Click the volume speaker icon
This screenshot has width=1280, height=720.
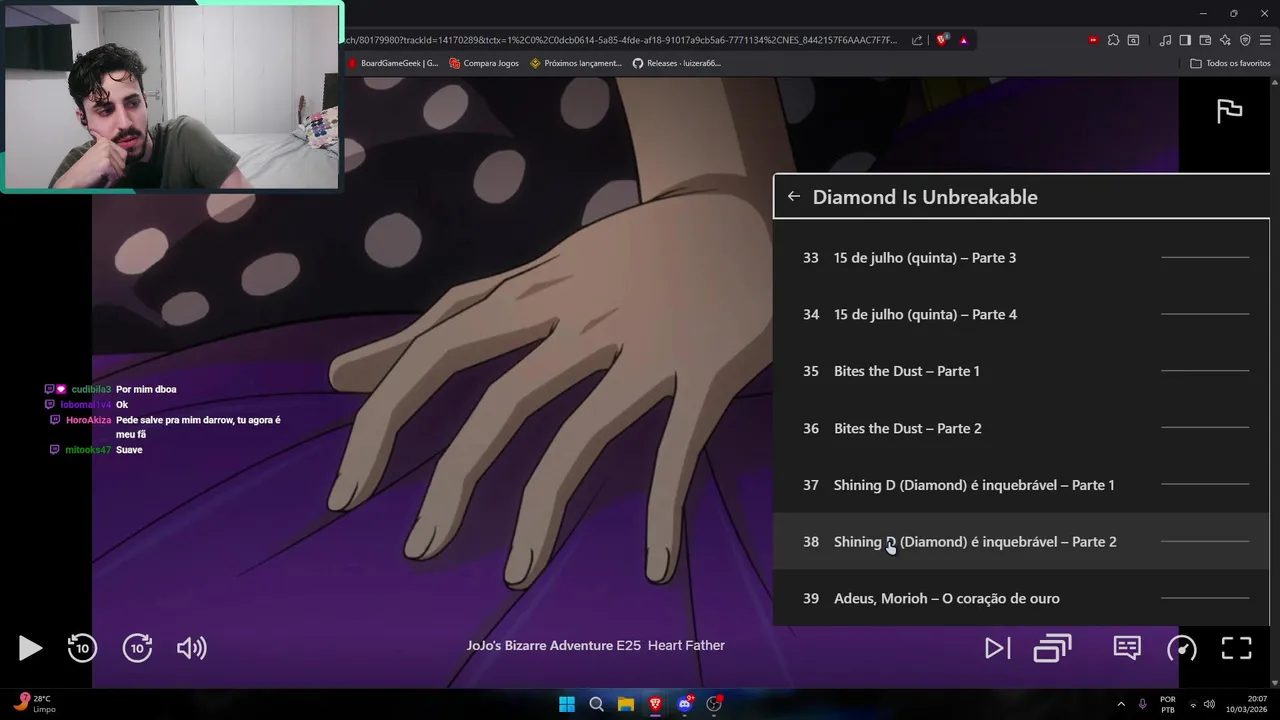tap(191, 648)
